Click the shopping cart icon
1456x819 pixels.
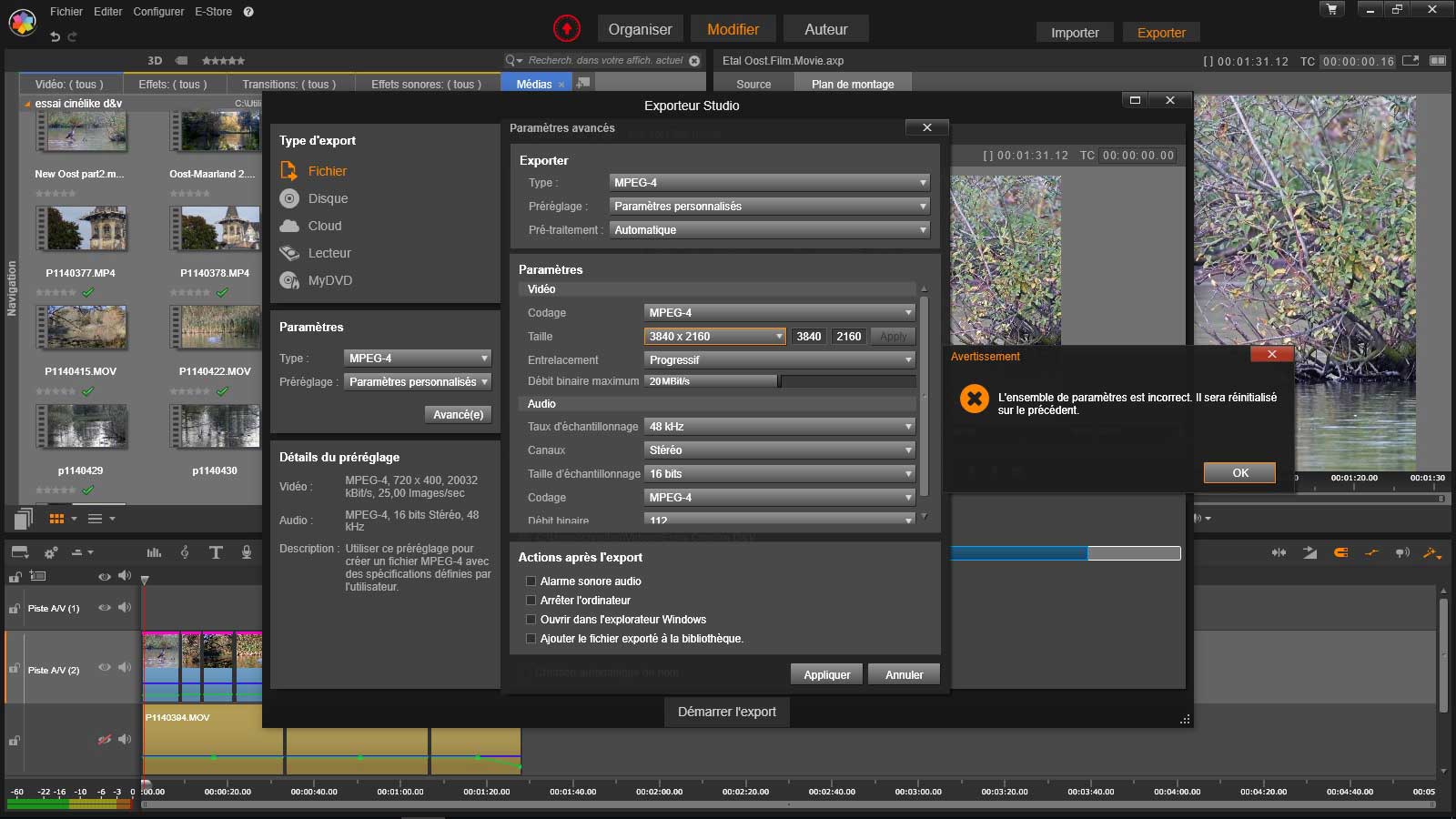(x=1332, y=9)
